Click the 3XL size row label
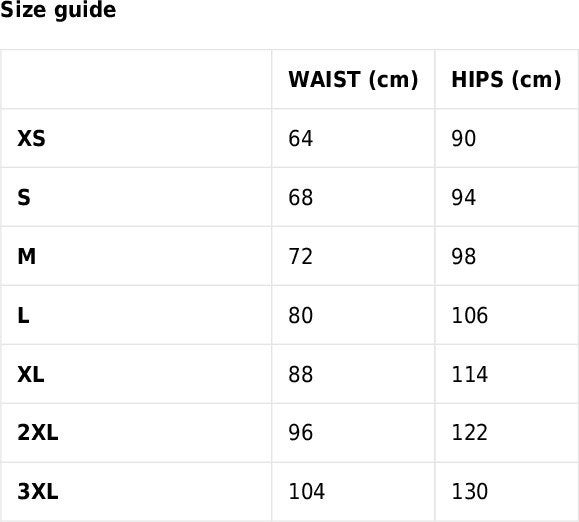 click(x=38, y=491)
